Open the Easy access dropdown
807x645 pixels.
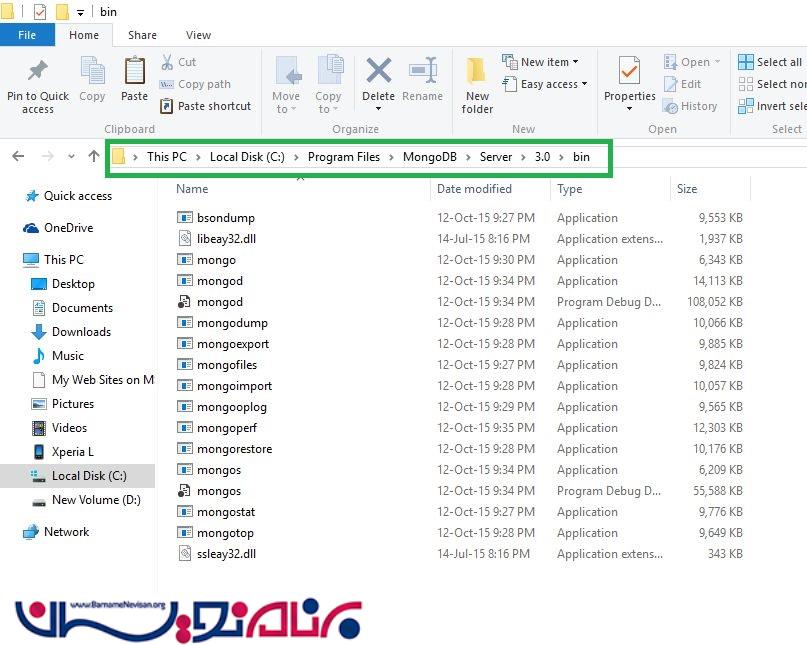click(x=545, y=84)
